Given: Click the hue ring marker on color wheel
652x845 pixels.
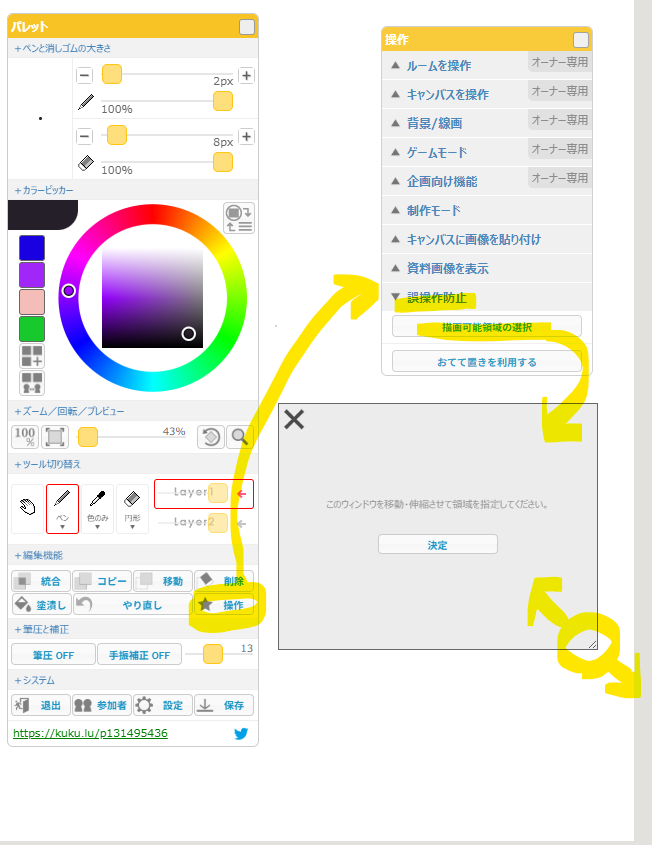Looking at the screenshot, I should (68, 291).
